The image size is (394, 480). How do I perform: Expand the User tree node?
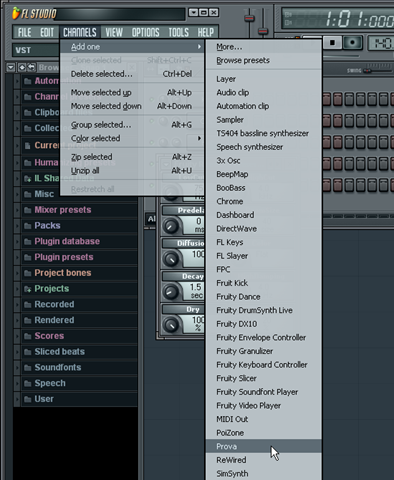pyautogui.click(x=17, y=399)
